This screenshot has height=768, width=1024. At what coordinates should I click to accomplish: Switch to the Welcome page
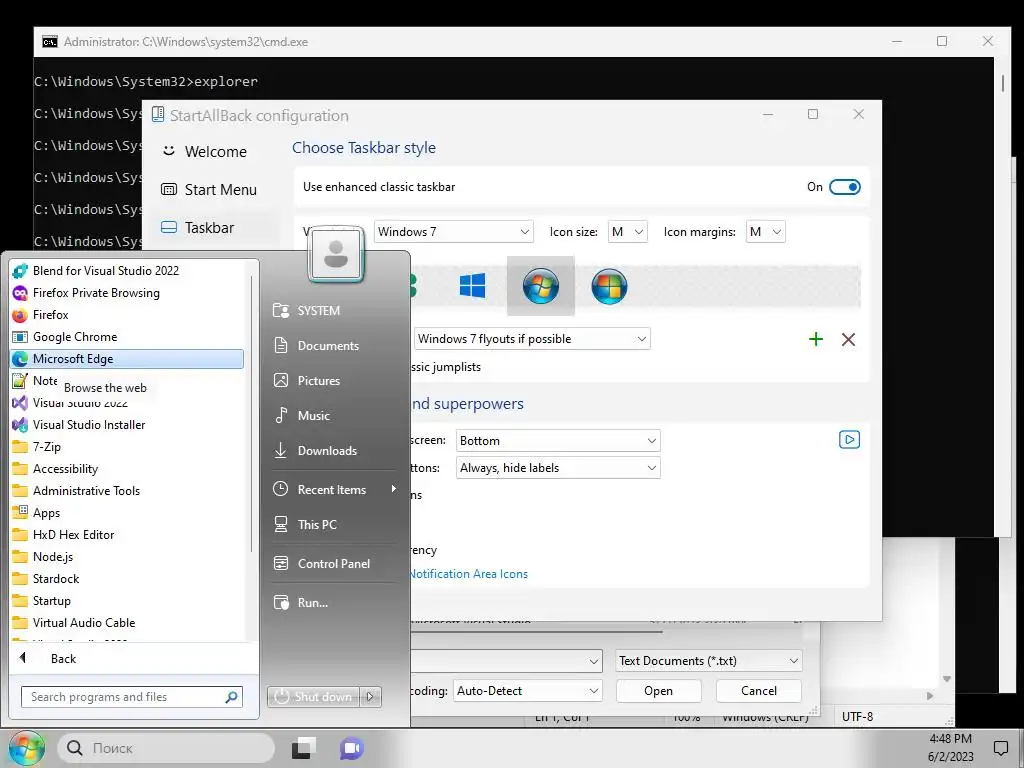point(216,152)
